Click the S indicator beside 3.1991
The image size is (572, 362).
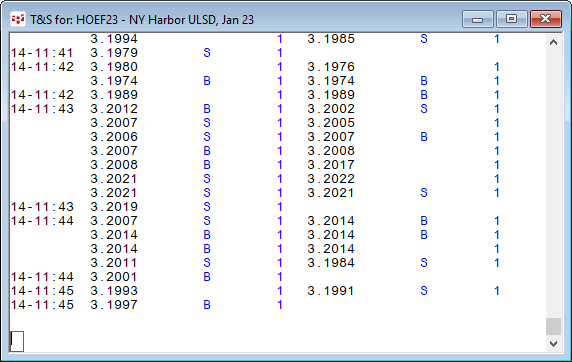click(424, 291)
